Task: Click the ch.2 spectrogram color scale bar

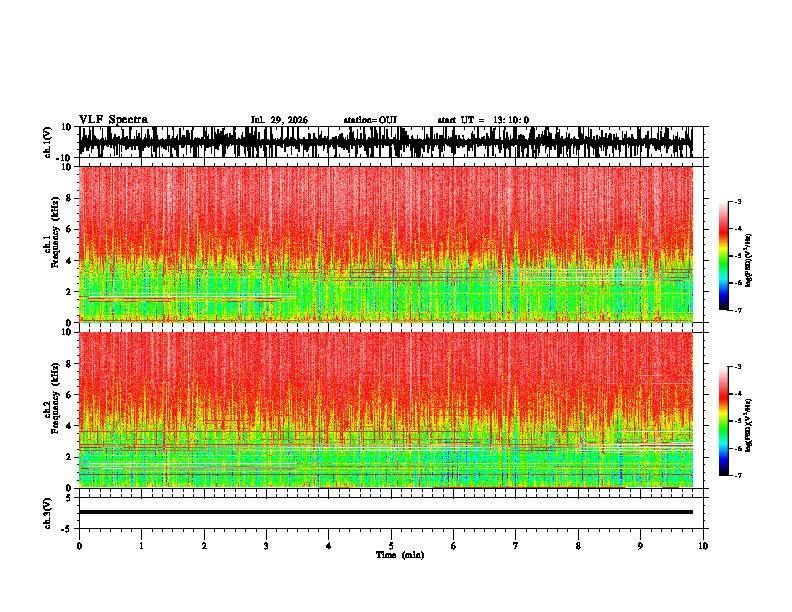Action: coord(724,421)
